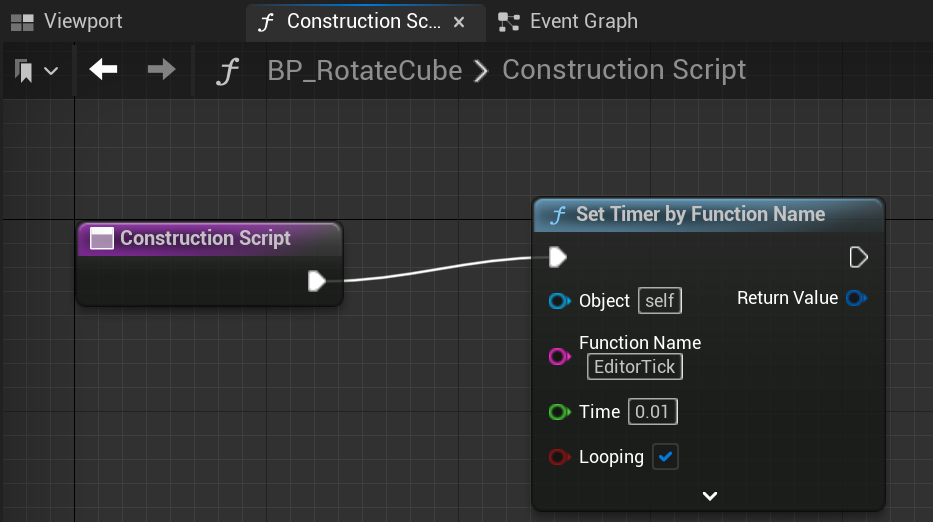Click the BP_RotateCube breadcrumb link
This screenshot has width=933, height=522.
(365, 70)
